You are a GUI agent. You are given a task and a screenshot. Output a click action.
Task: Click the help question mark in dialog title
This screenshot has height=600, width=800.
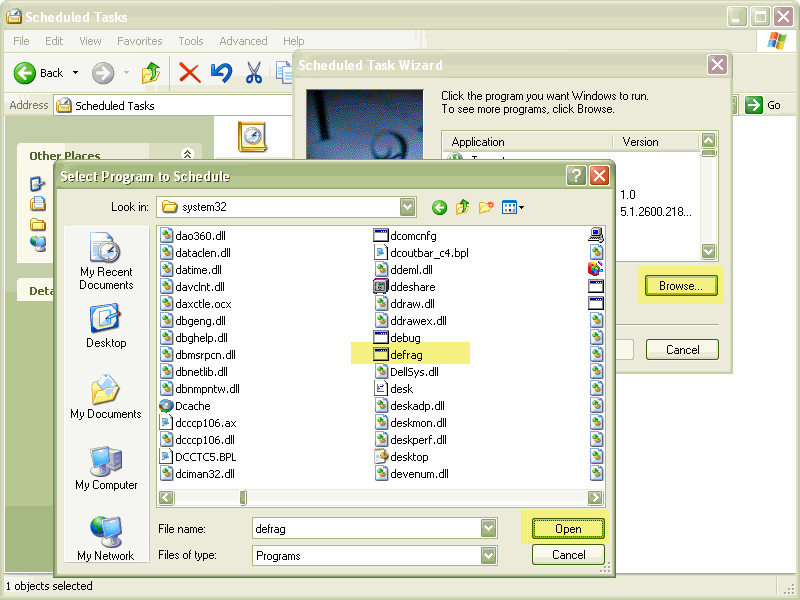(576, 176)
